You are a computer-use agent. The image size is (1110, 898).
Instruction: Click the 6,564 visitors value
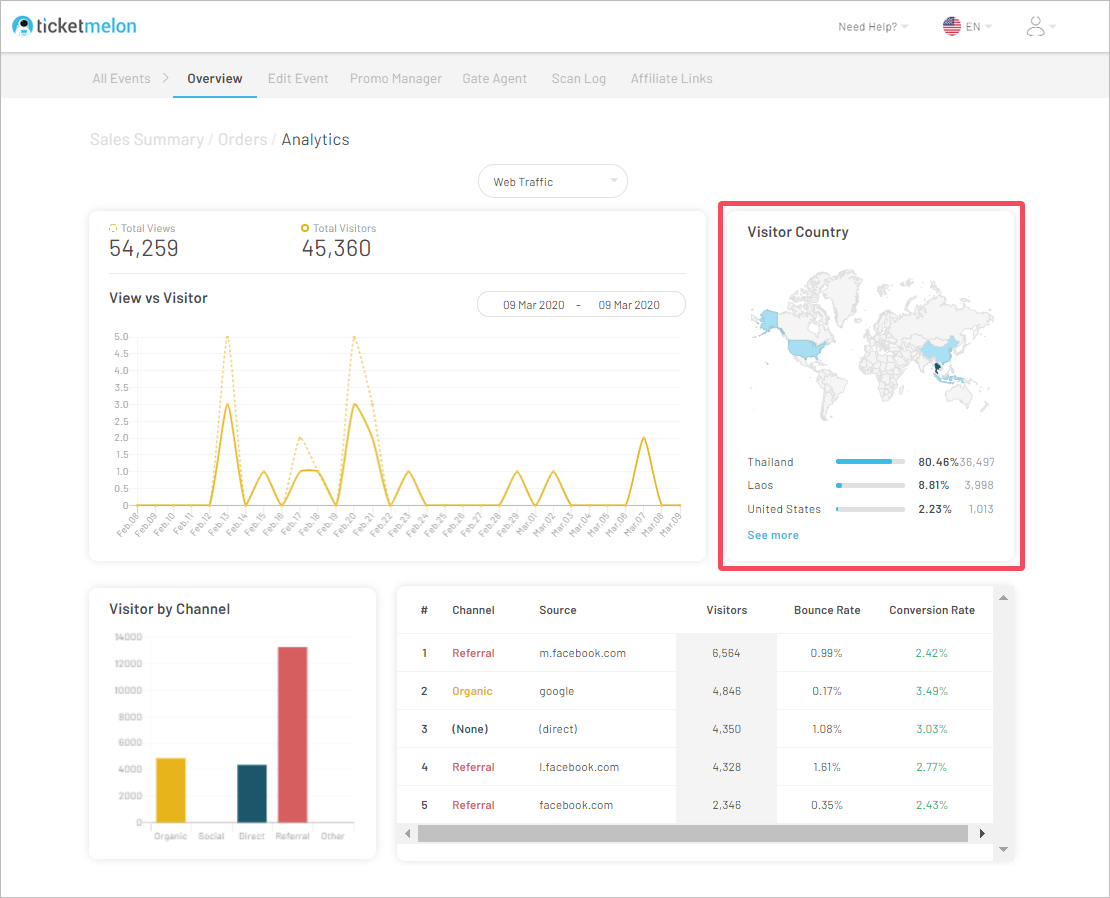pyautogui.click(x=726, y=653)
